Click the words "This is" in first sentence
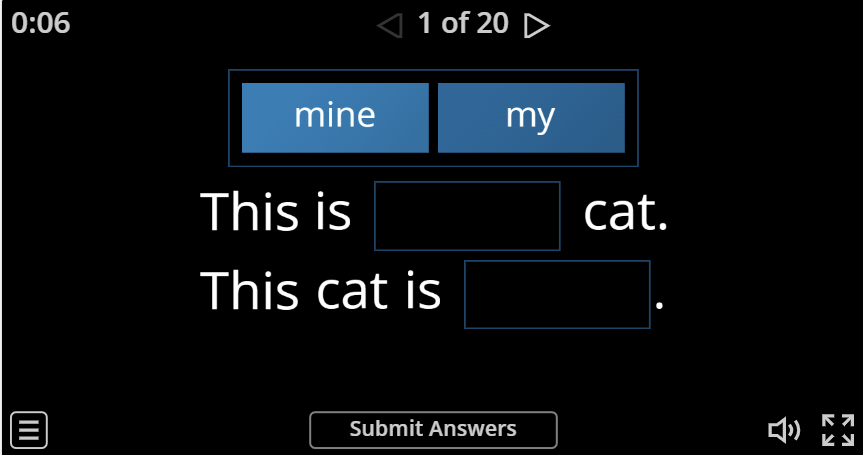The width and height of the screenshot is (863, 455). pos(276,211)
